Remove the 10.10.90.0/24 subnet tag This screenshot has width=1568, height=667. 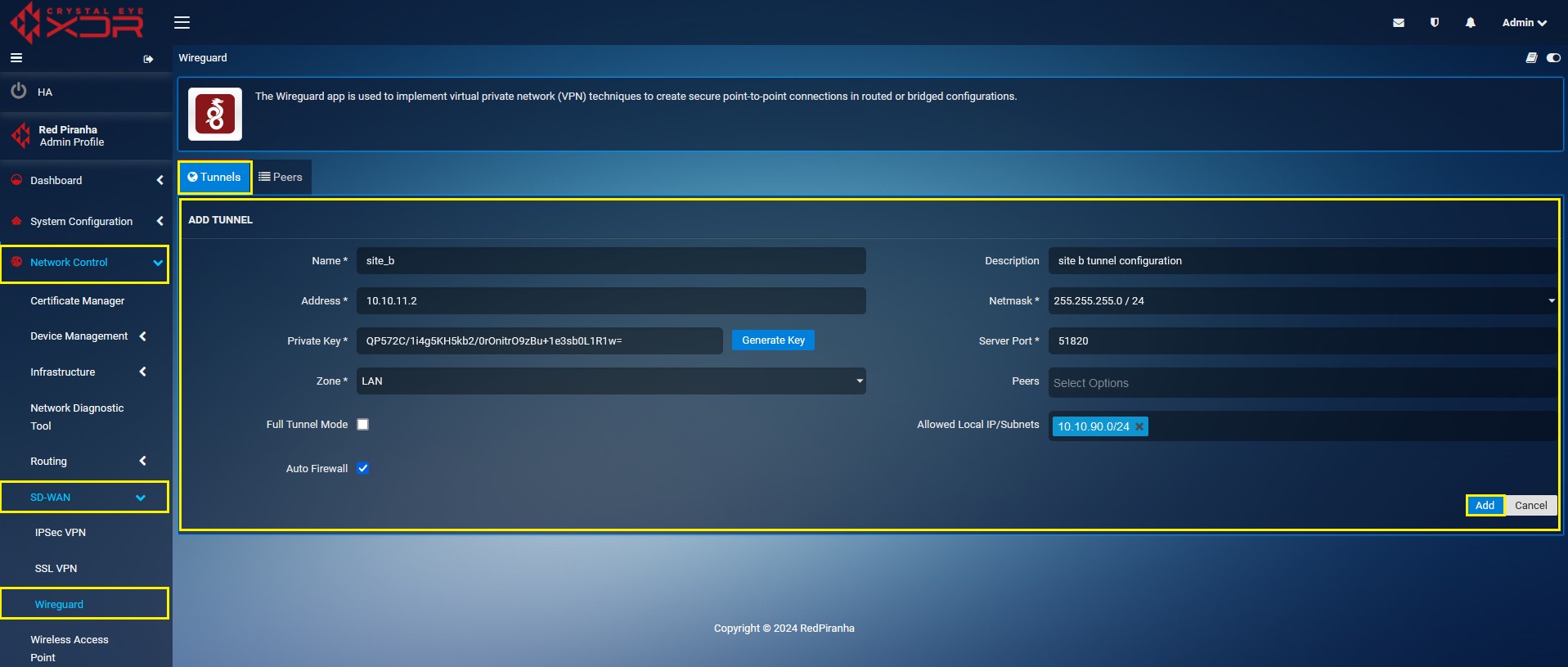[x=1139, y=426]
